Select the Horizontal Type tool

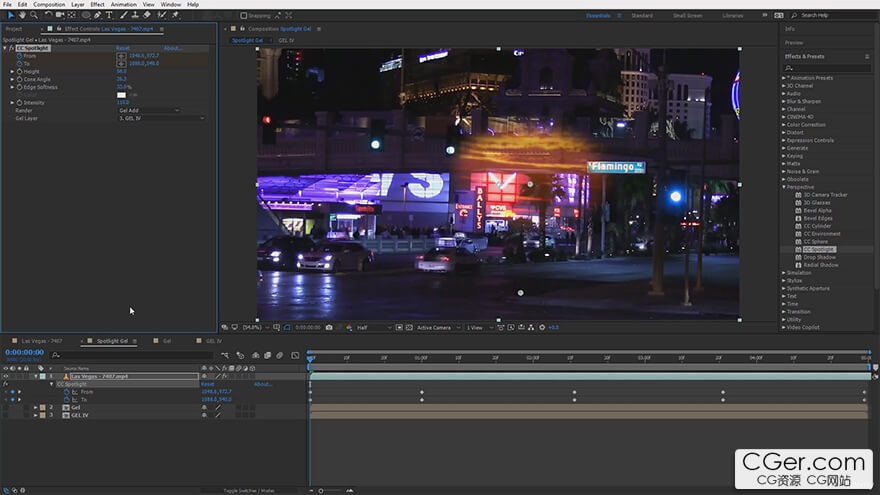tap(109, 15)
